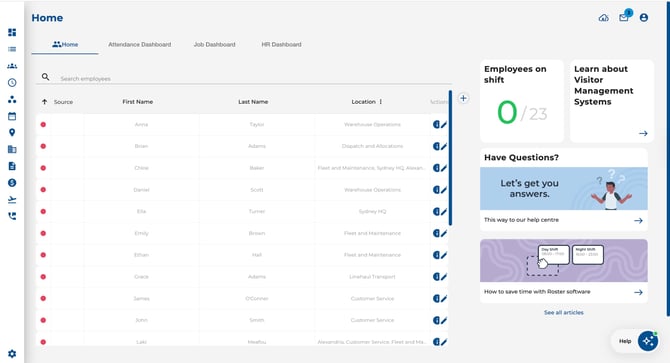Switch to Attendance Dashboard tab
Viewport: 670px width, 363px height.
click(139, 44)
